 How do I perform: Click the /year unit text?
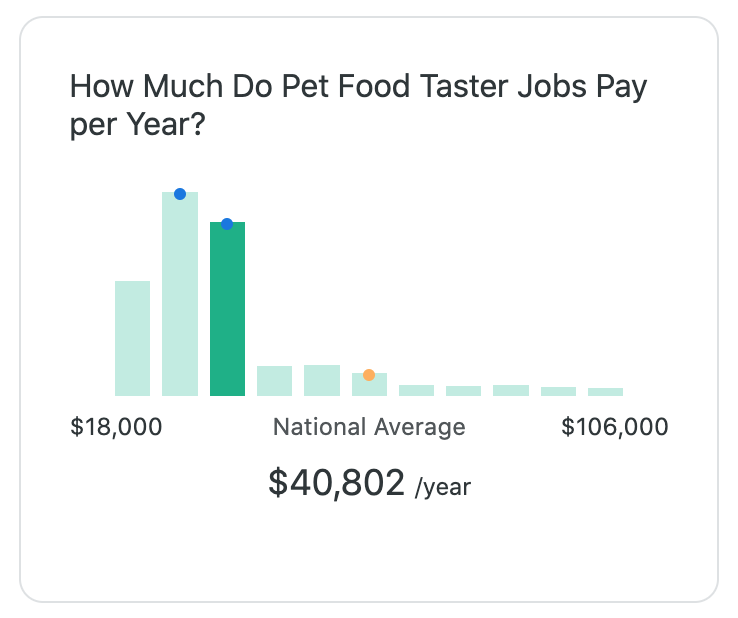tap(443, 487)
